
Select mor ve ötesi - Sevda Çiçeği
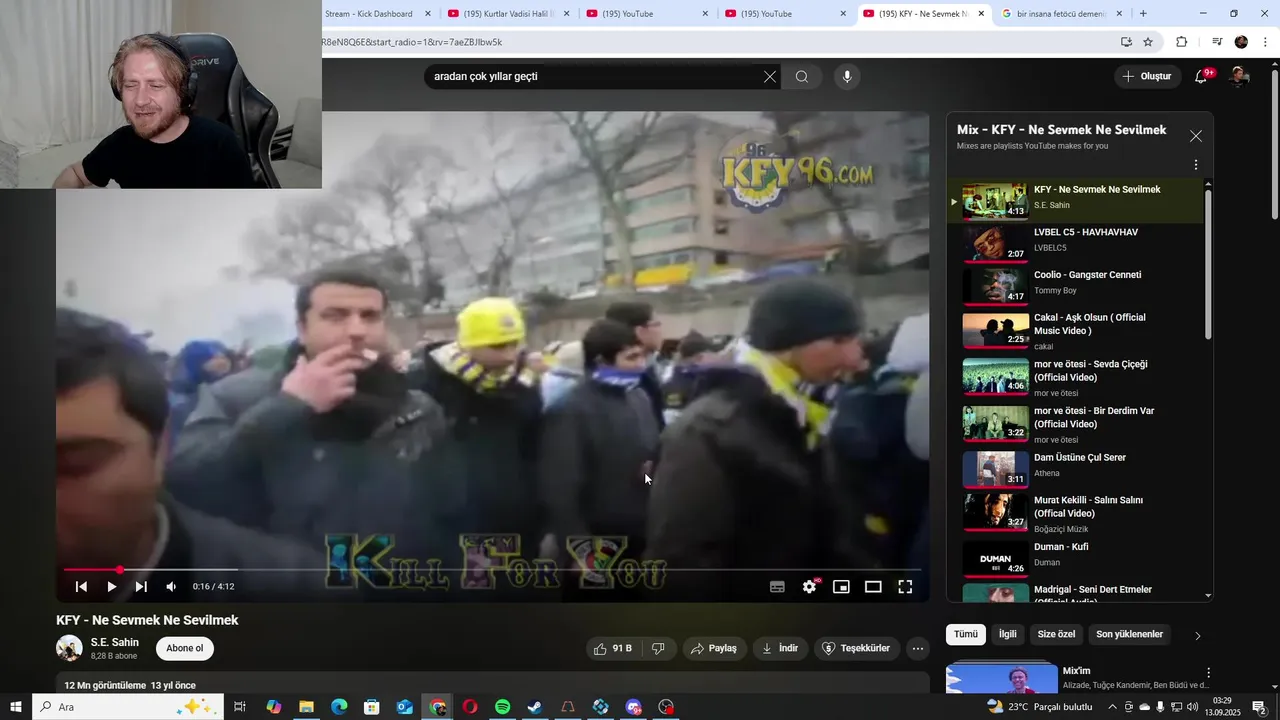coord(1076,378)
